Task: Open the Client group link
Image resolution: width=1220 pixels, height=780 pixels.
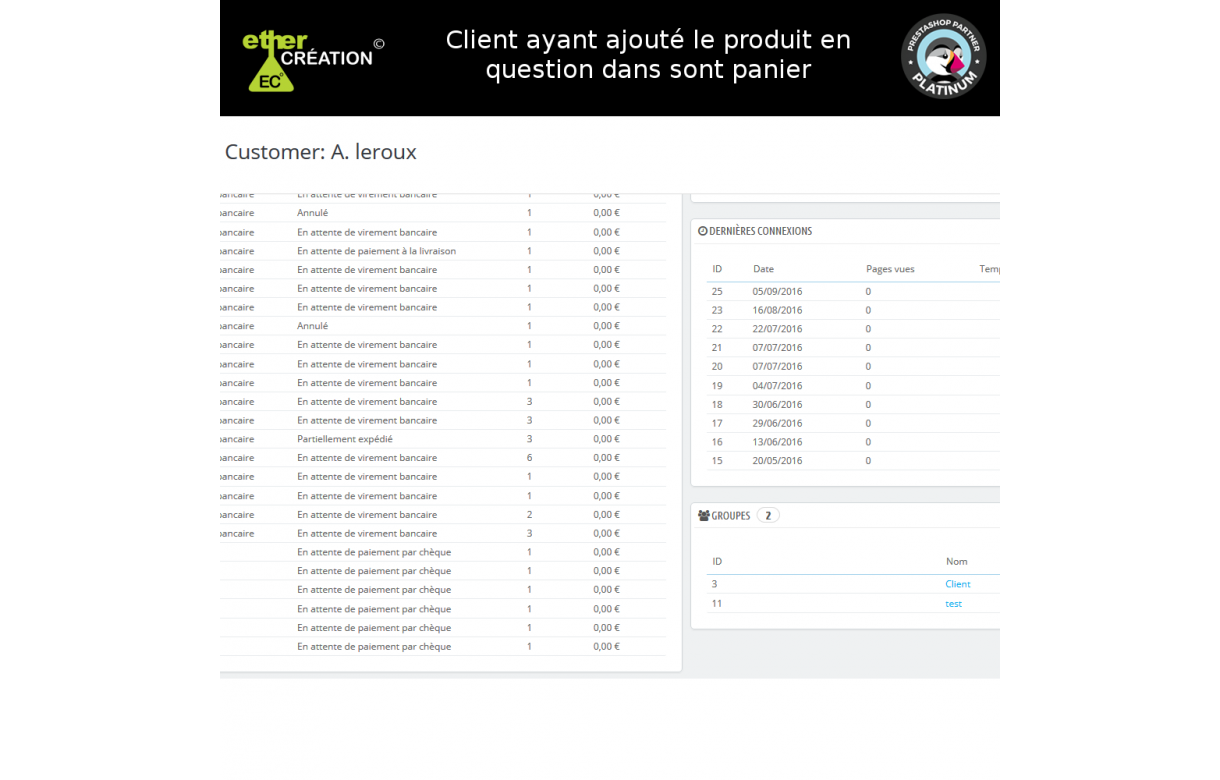Action: click(957, 584)
